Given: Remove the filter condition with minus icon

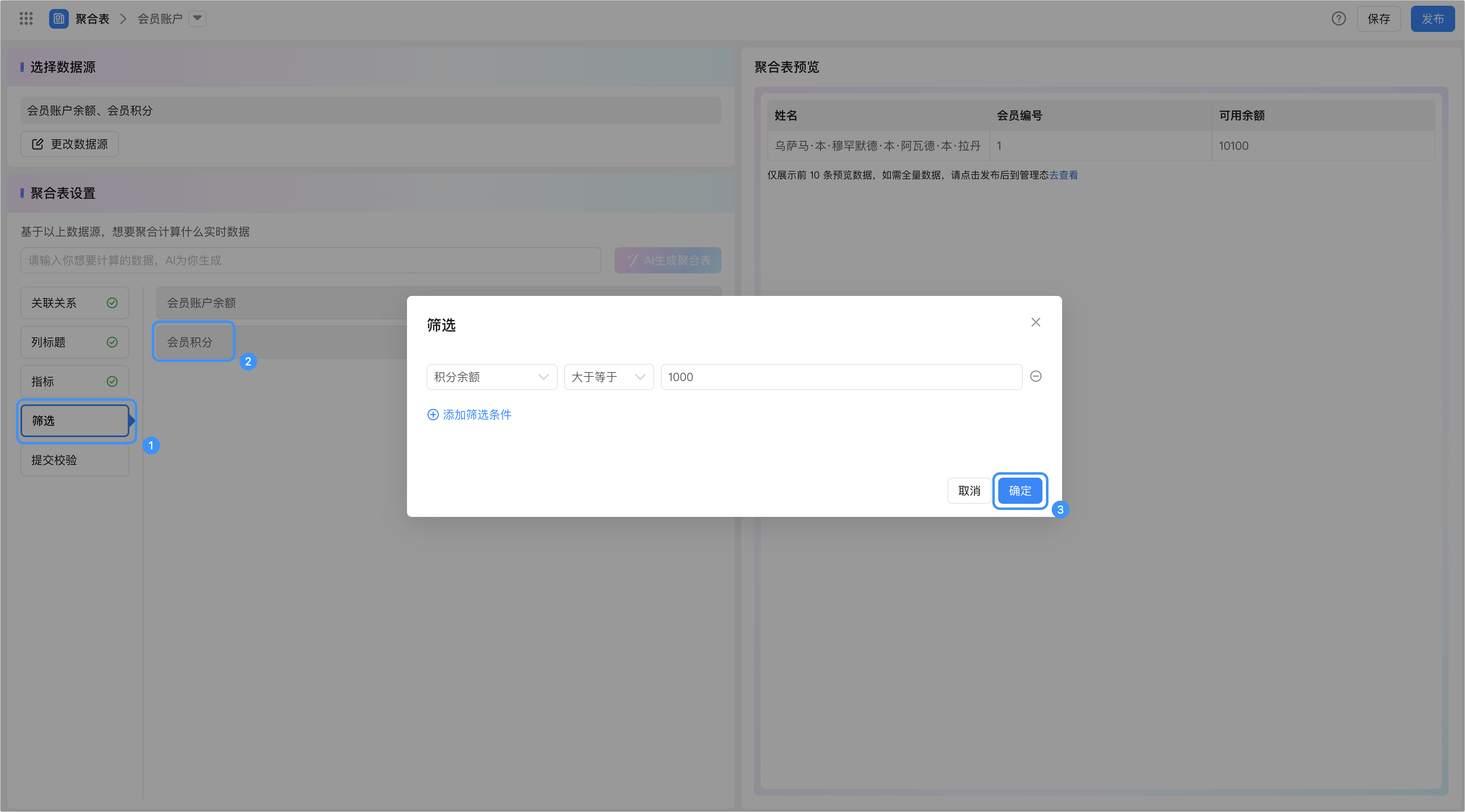Looking at the screenshot, I should tap(1035, 377).
